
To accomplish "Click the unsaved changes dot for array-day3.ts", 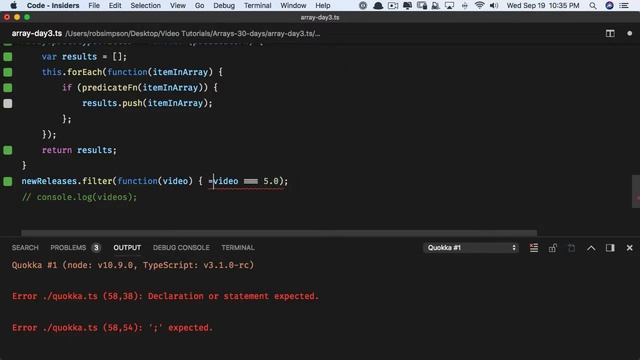I will coord(629,33).
